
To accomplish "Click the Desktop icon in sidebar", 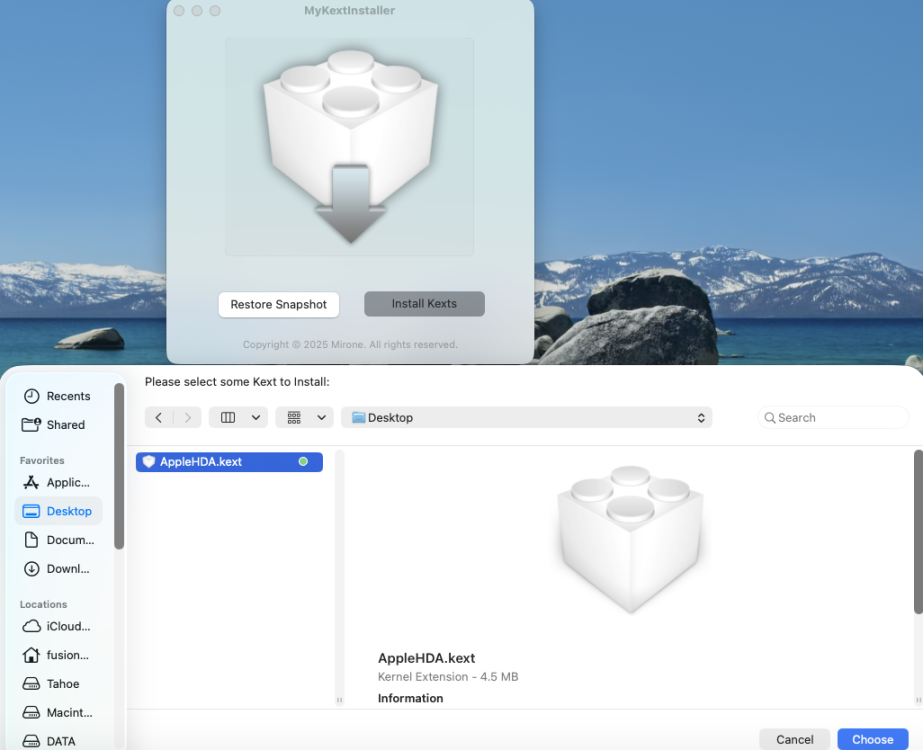I will tap(31, 511).
